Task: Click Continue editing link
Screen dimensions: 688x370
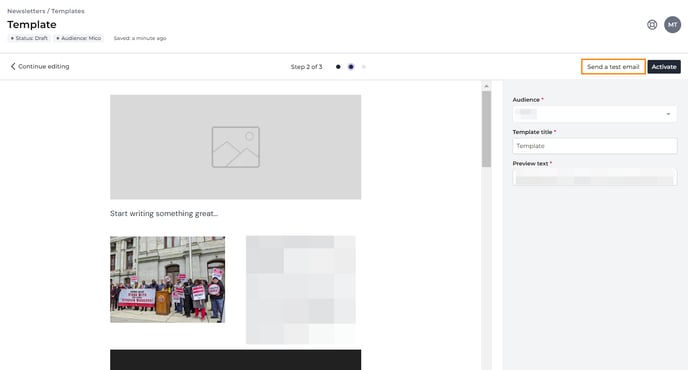Action: pyautogui.click(x=43, y=66)
